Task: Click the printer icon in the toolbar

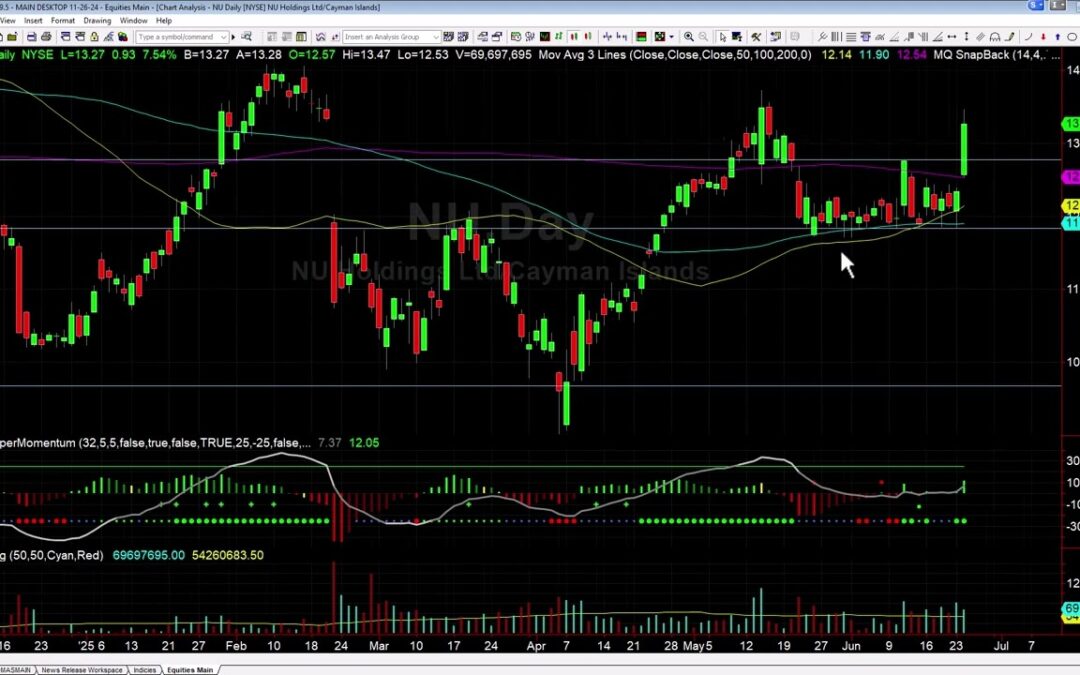Action: click(45, 37)
